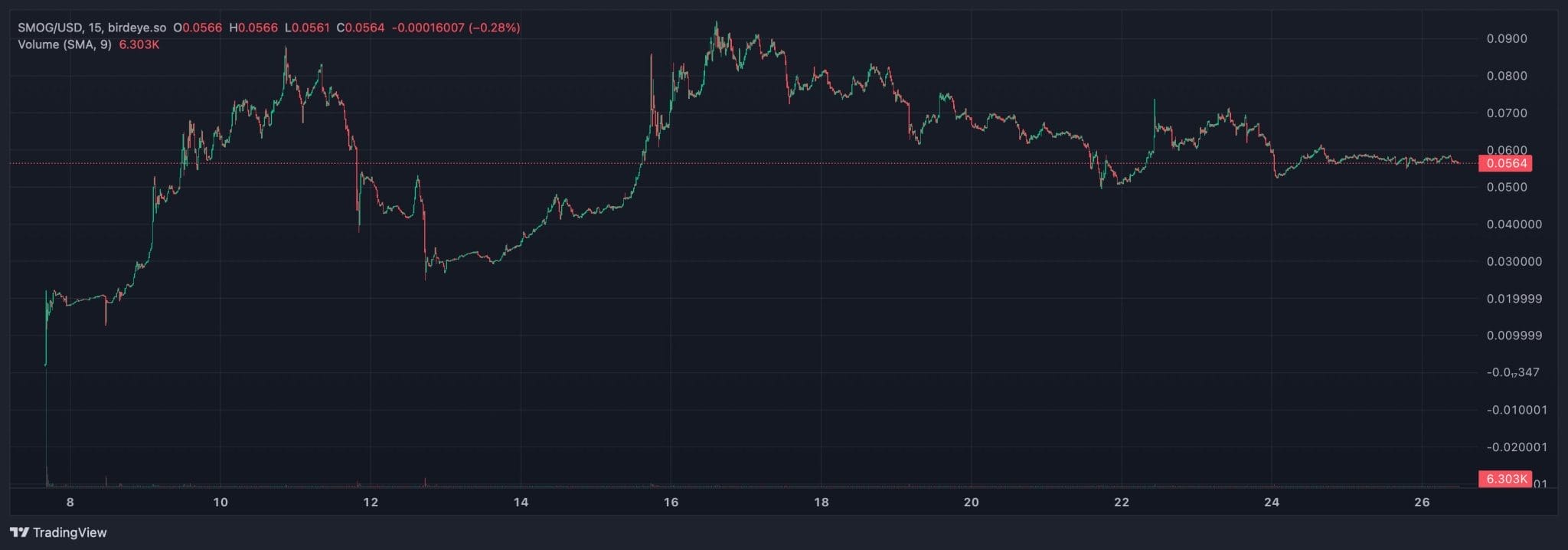Click date 26 on the time axis

(x=1422, y=503)
